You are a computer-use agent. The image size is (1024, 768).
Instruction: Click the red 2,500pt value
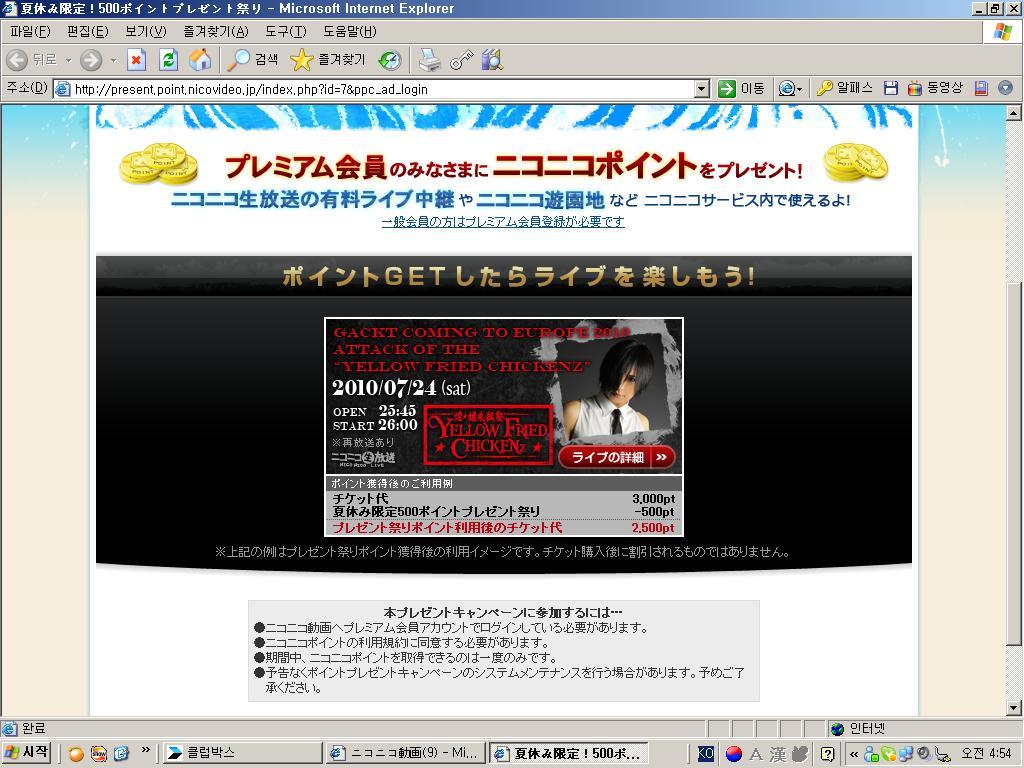(653, 528)
